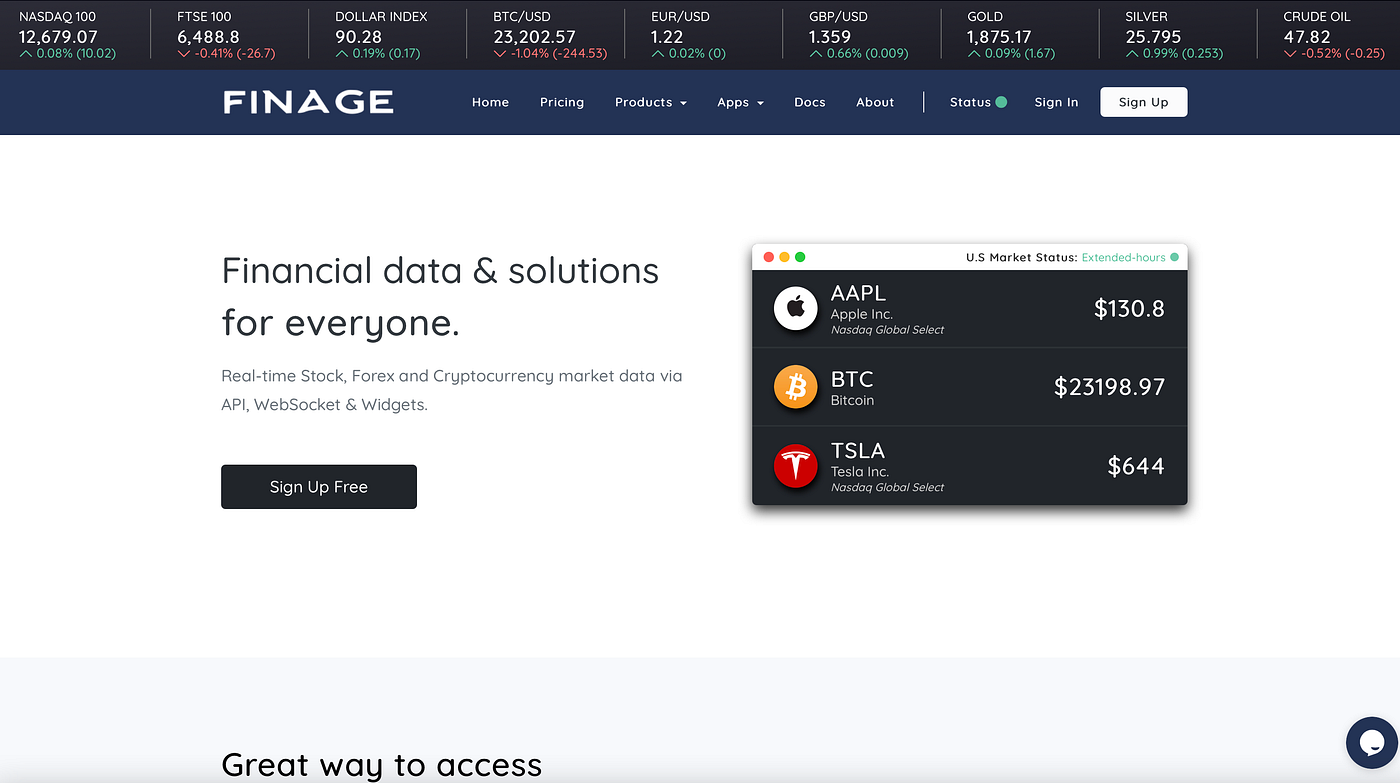
Task: Click the Extended-hours market status text
Action: tap(1124, 257)
